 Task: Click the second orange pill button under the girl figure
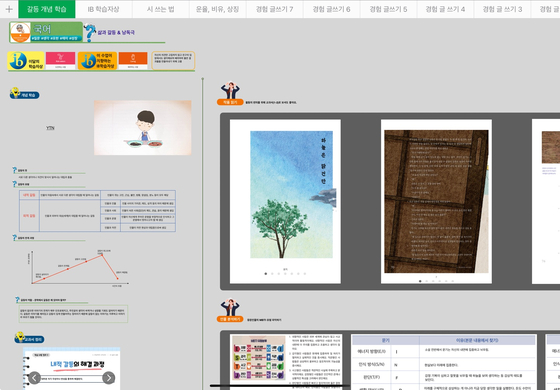tap(230, 319)
